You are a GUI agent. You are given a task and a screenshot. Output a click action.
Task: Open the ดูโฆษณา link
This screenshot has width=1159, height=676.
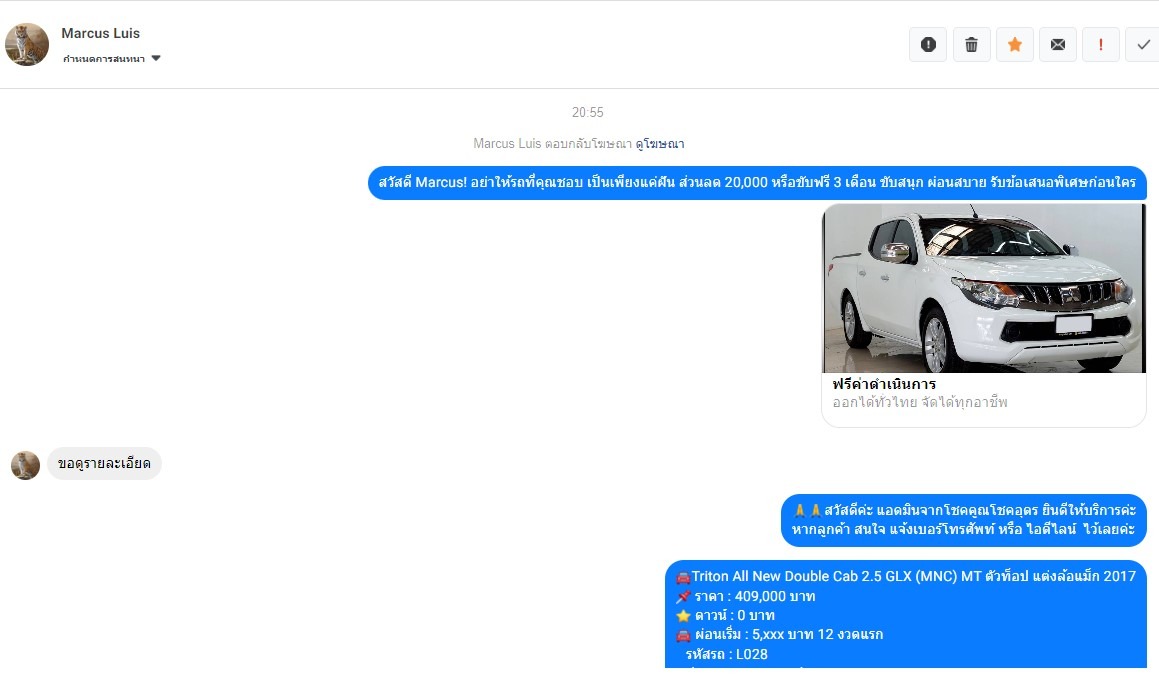pos(659,143)
